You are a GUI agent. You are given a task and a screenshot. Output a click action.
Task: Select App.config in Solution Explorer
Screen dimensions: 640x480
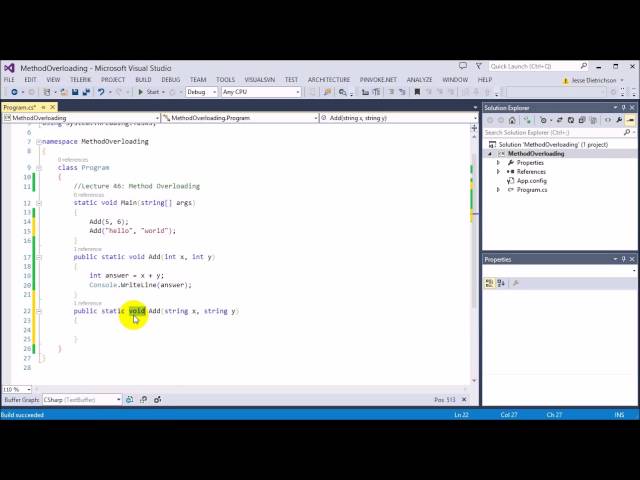click(531, 181)
